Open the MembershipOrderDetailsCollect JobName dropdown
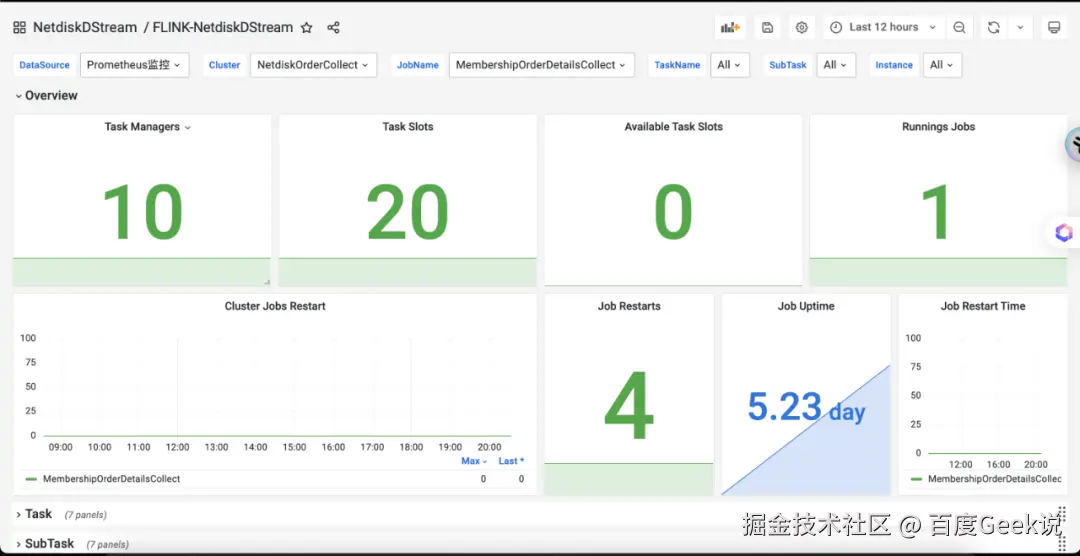Image resolution: width=1080 pixels, height=556 pixels. point(541,65)
